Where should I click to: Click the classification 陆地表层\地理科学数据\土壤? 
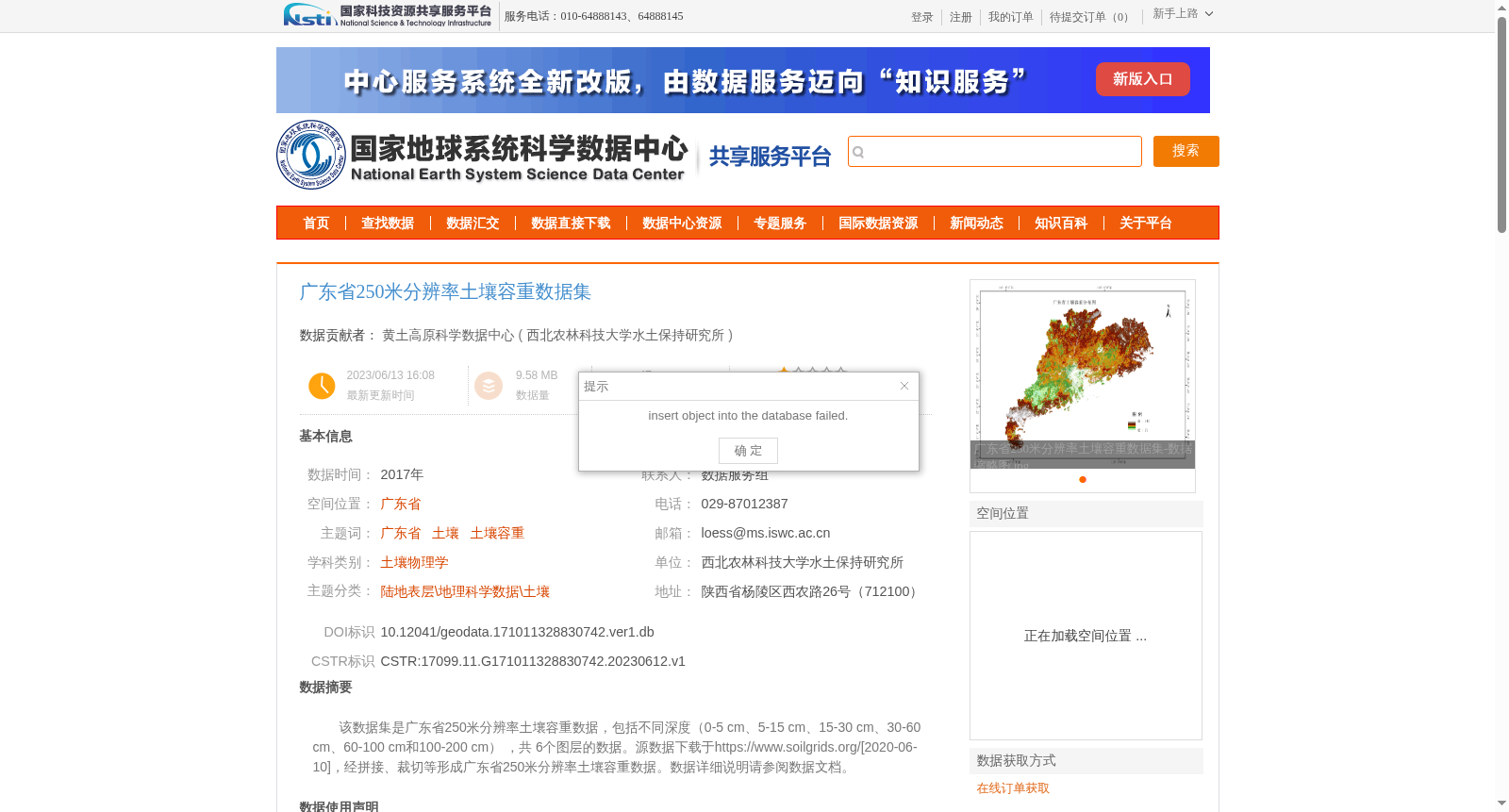[x=465, y=592]
